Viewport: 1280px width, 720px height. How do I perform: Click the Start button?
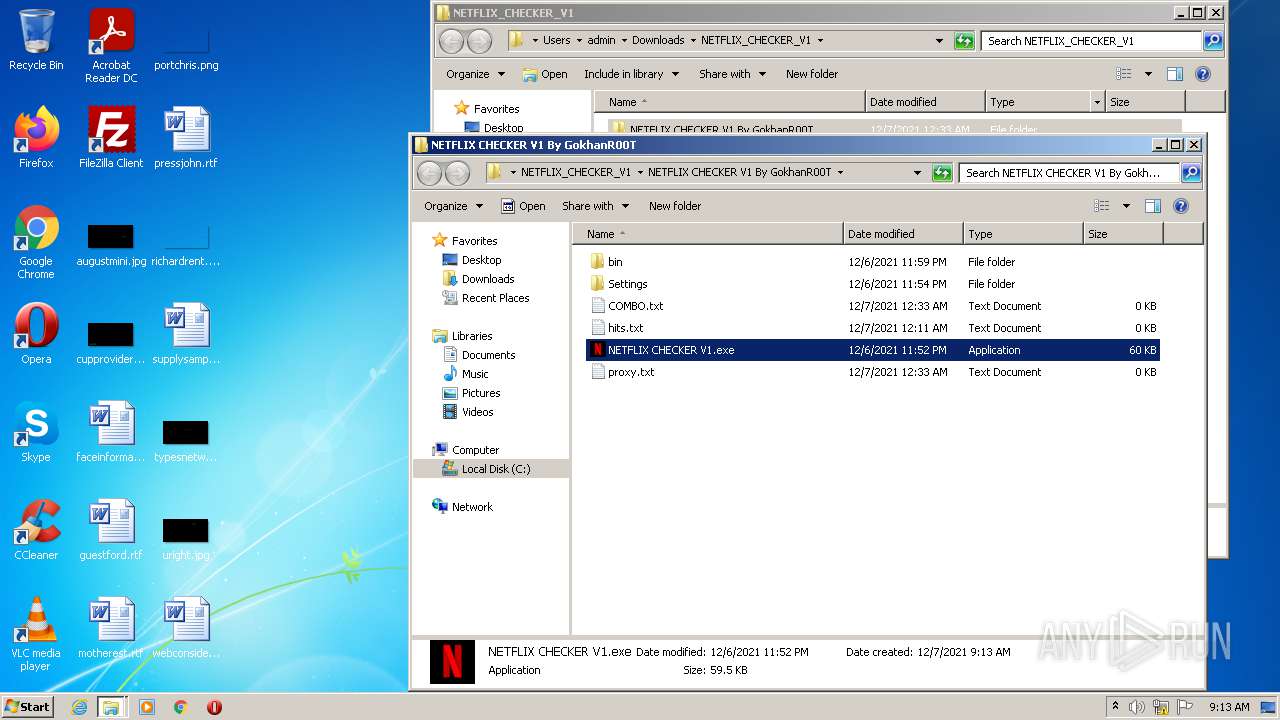27,707
